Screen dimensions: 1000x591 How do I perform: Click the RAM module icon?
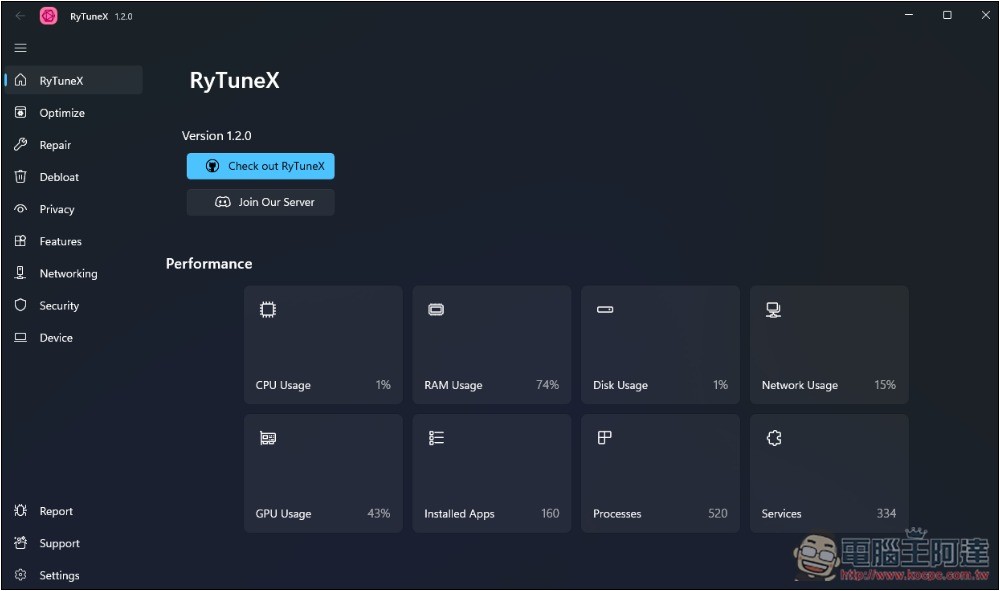(436, 310)
